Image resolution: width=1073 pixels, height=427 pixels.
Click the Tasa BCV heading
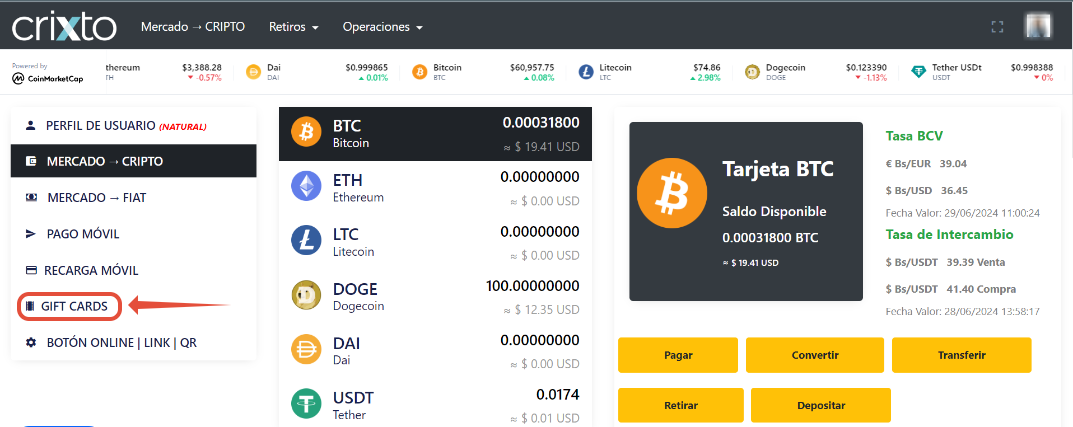coord(914,136)
